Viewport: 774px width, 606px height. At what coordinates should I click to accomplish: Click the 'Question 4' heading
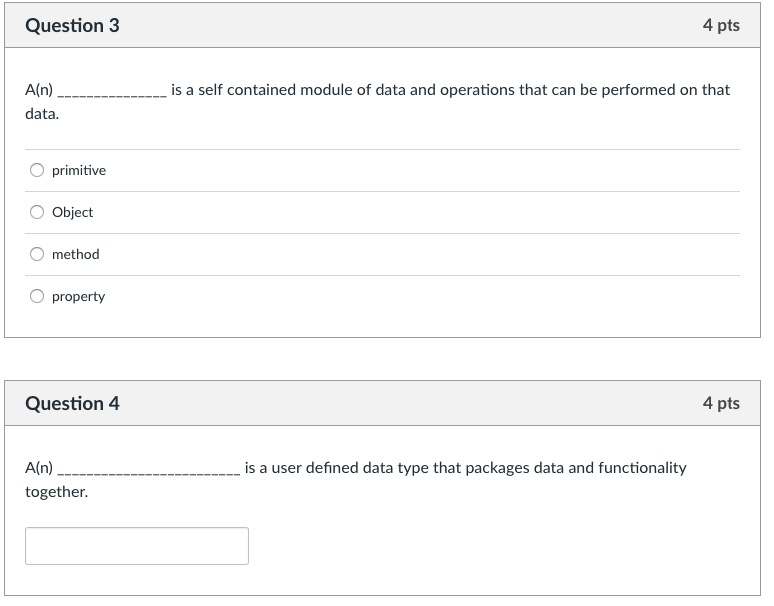coord(72,403)
